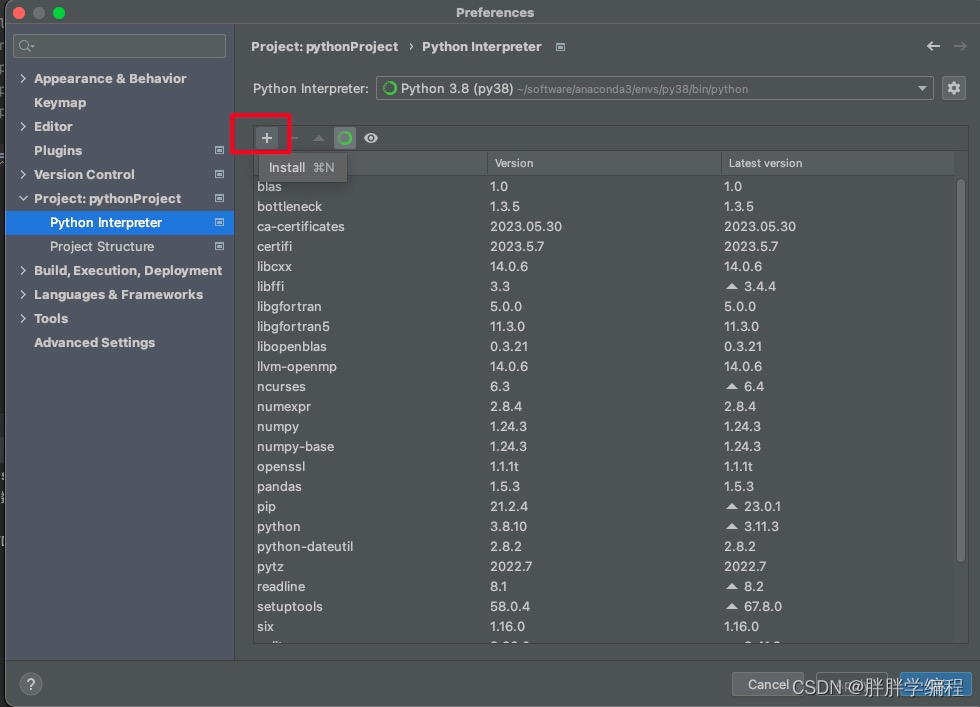
Task: Open the Python Interpreter dropdown list
Action: point(921,88)
